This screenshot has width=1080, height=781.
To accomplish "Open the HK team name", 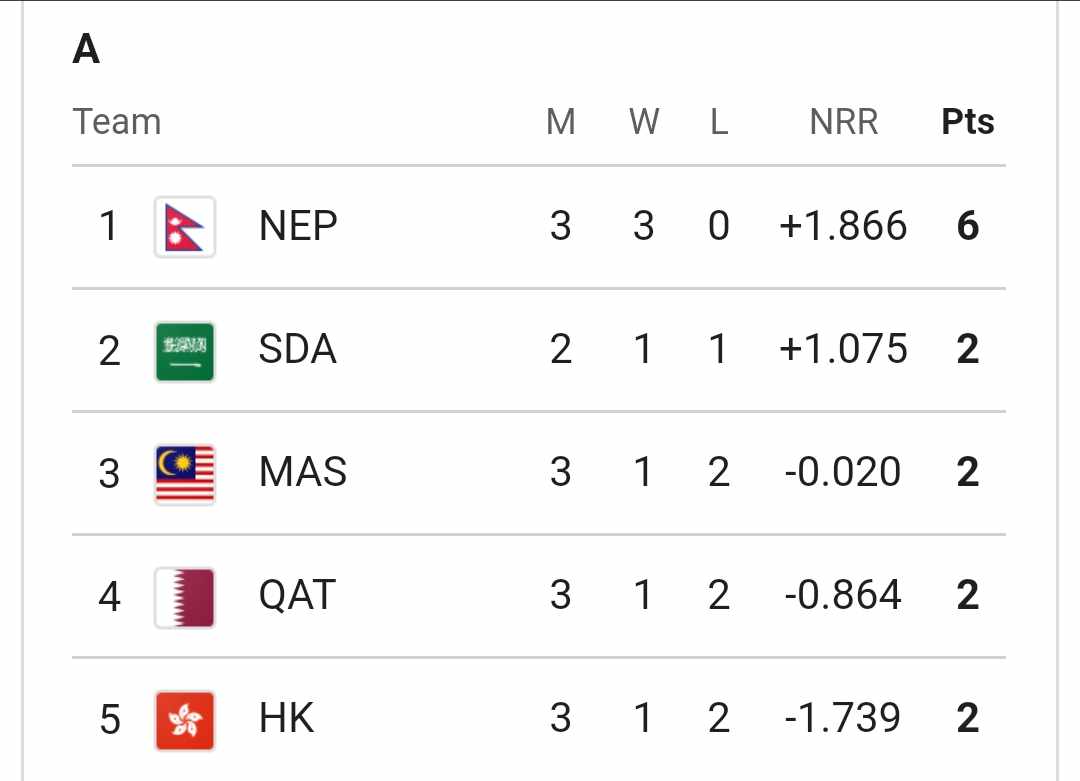I will tap(287, 718).
